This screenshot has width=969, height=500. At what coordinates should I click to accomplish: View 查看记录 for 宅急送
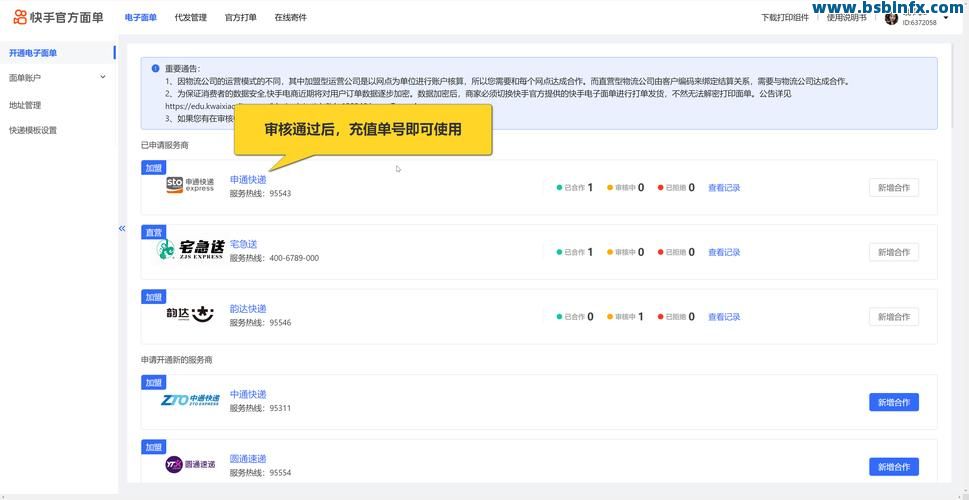[724, 252]
